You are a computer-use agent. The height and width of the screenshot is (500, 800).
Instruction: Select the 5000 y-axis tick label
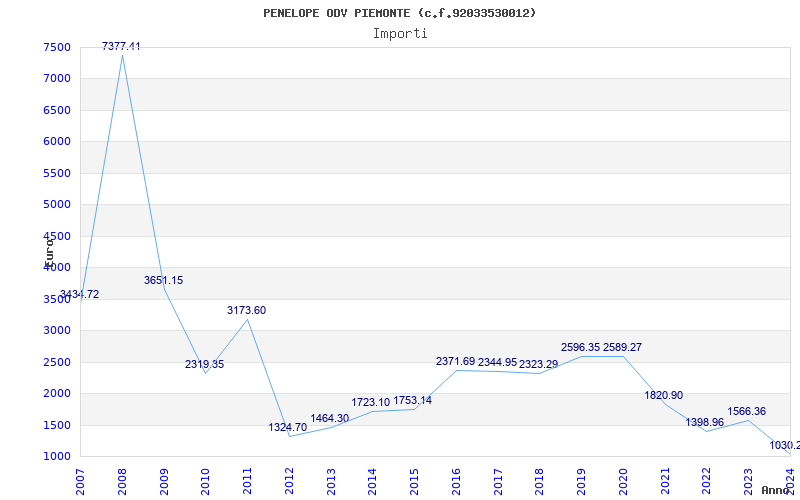click(x=57, y=205)
